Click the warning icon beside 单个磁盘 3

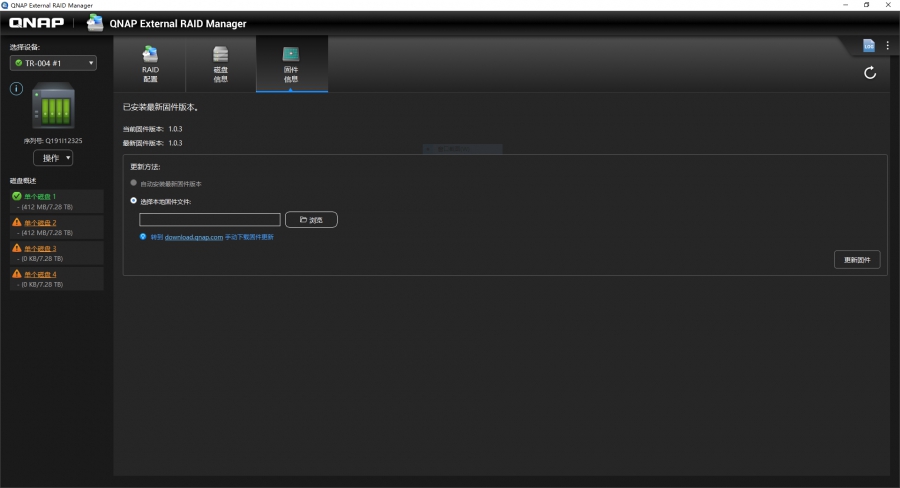17,247
